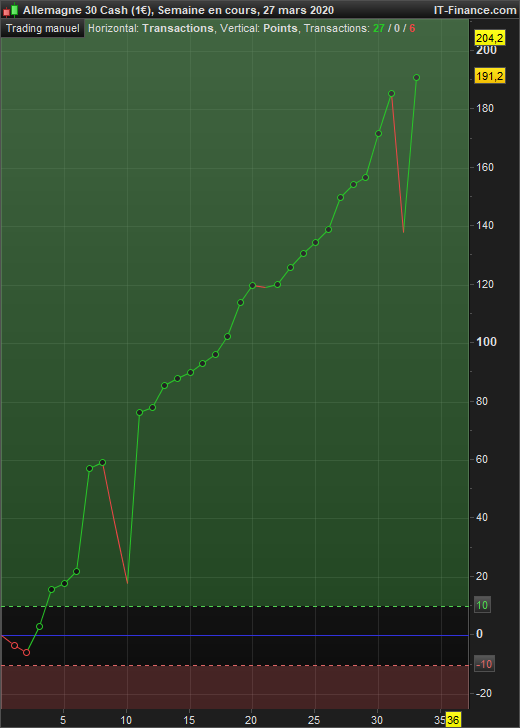This screenshot has height=728, width=520.
Task: Select the Vertical Points axis label
Action: point(259,29)
